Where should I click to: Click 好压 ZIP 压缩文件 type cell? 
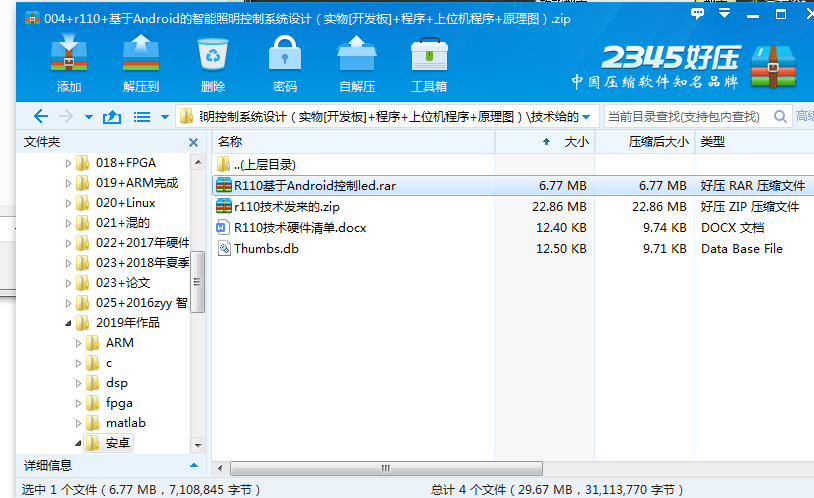(749, 207)
